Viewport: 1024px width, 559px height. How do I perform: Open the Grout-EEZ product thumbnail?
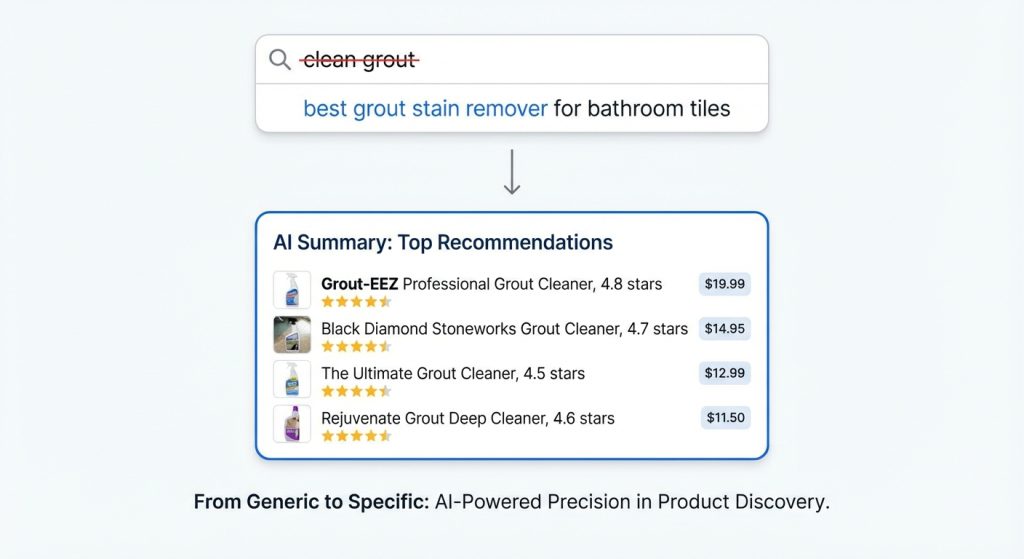[x=292, y=290]
